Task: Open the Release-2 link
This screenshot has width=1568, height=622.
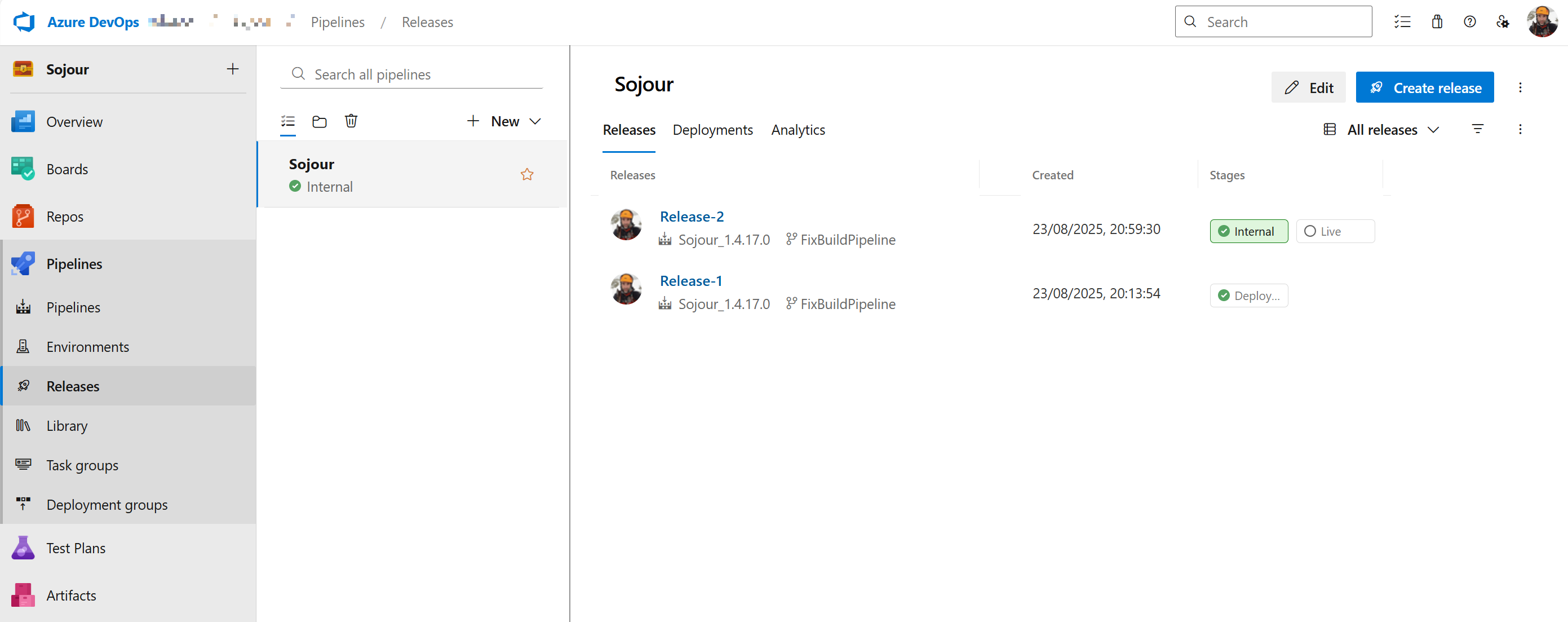Action: (x=692, y=217)
